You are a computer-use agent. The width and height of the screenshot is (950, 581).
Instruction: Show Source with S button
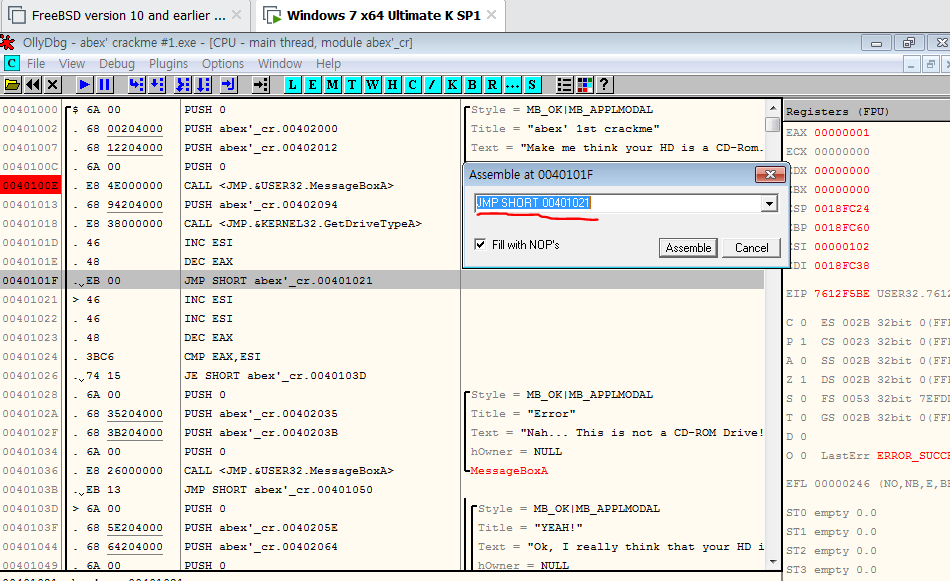(532, 85)
